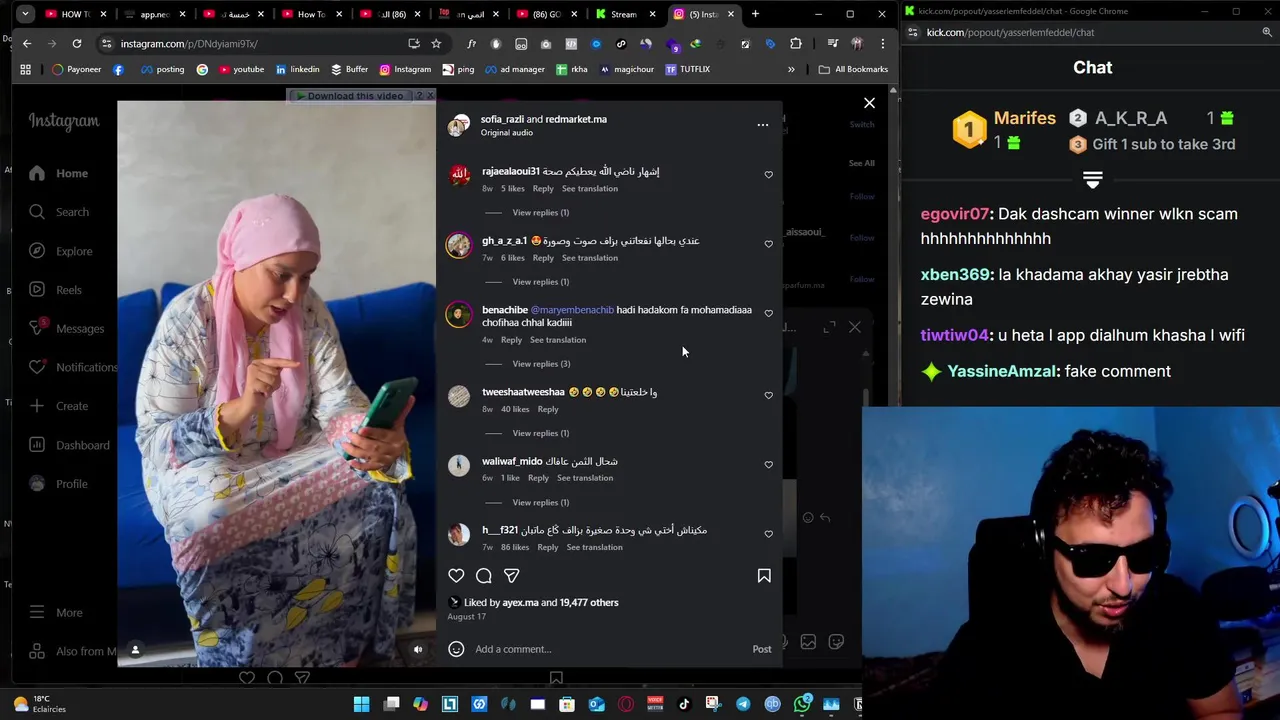Open TikTok from the taskbar
The image size is (1280, 720).
[684, 704]
